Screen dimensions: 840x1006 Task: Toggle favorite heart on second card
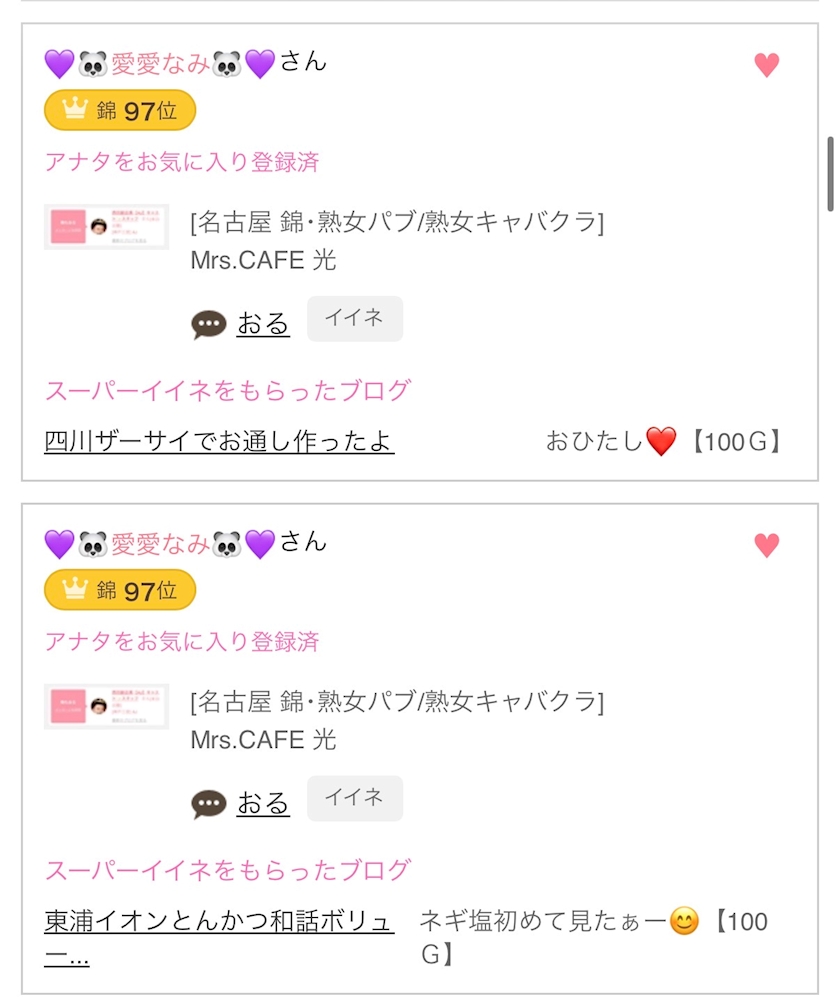[x=766, y=545]
